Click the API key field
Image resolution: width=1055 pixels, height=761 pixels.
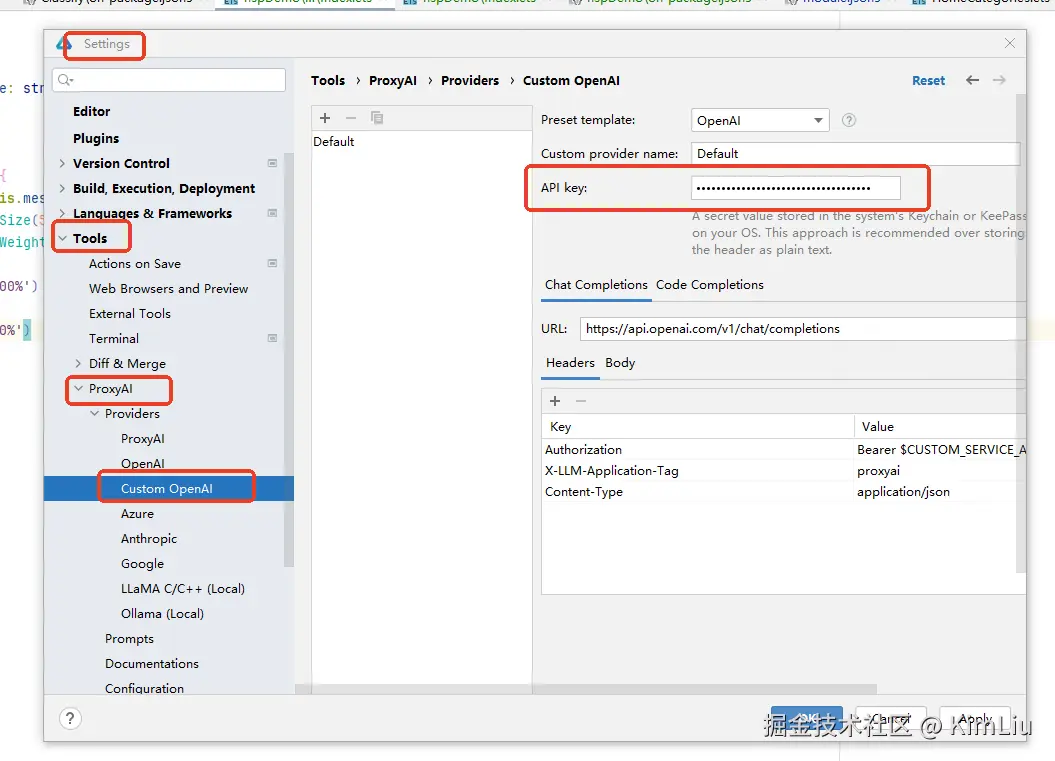795,188
